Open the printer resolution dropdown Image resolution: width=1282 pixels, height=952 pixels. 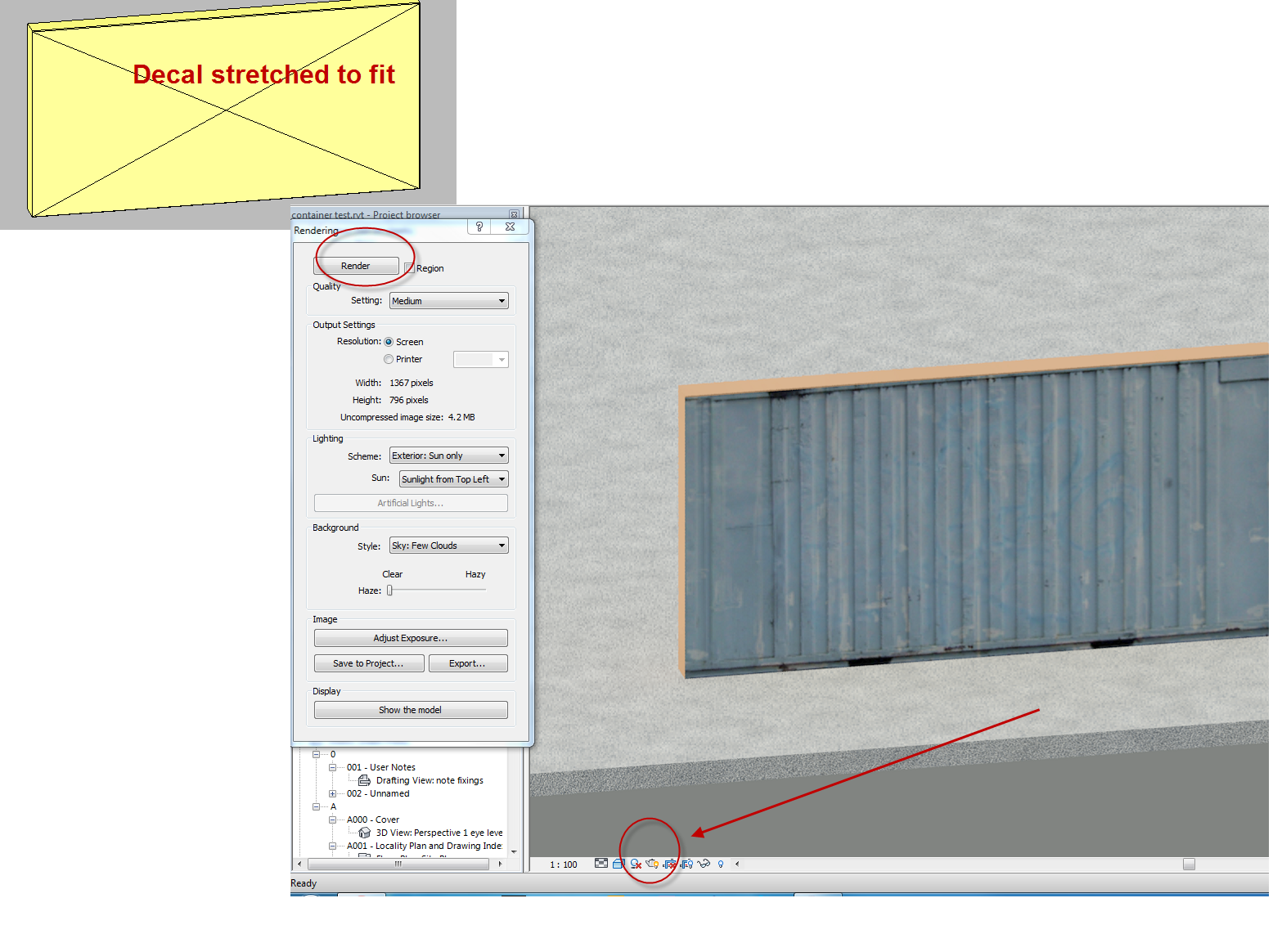pos(481,360)
